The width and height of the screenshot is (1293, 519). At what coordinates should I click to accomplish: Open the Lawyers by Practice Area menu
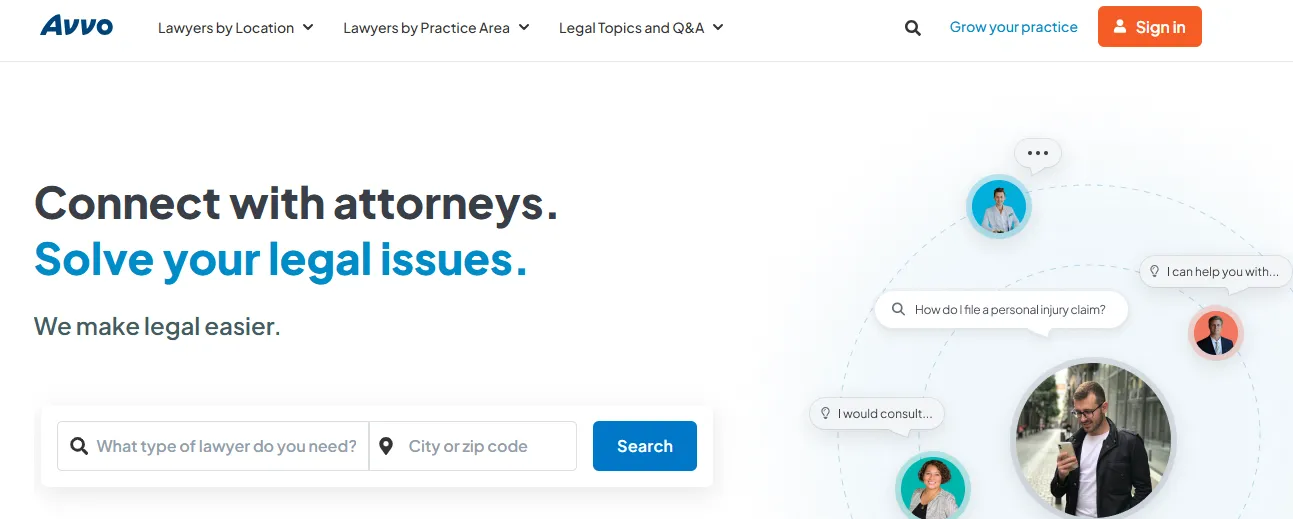[x=426, y=28]
